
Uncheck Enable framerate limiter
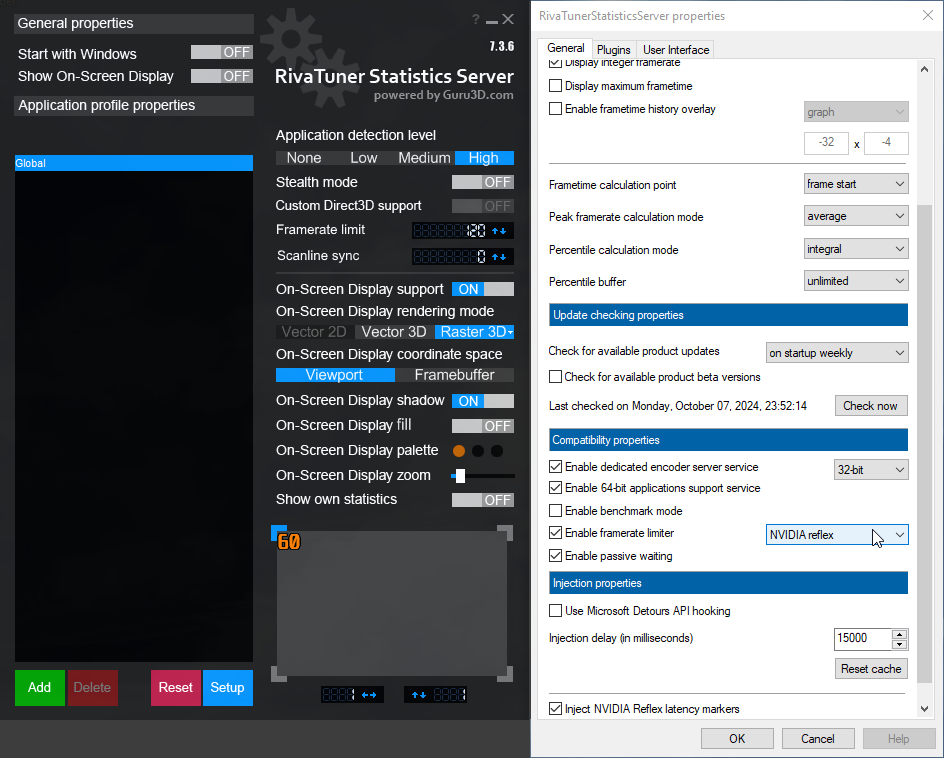(556, 533)
